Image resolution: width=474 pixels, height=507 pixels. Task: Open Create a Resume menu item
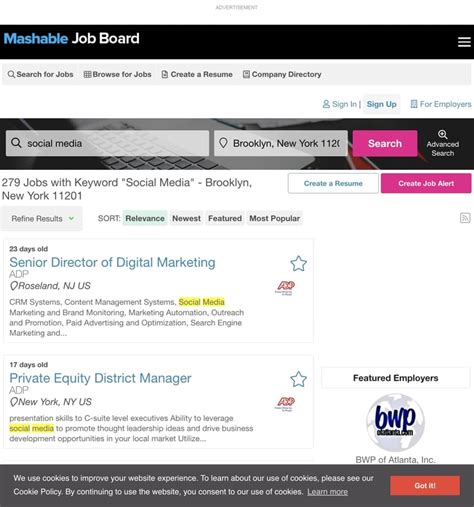coord(197,74)
